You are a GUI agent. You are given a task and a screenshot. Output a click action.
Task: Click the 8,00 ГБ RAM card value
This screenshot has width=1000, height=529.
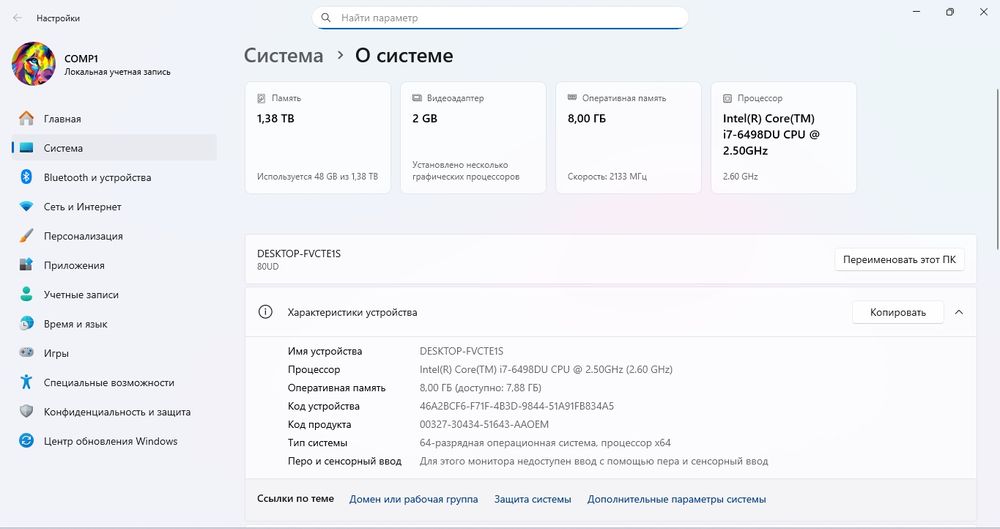(587, 119)
